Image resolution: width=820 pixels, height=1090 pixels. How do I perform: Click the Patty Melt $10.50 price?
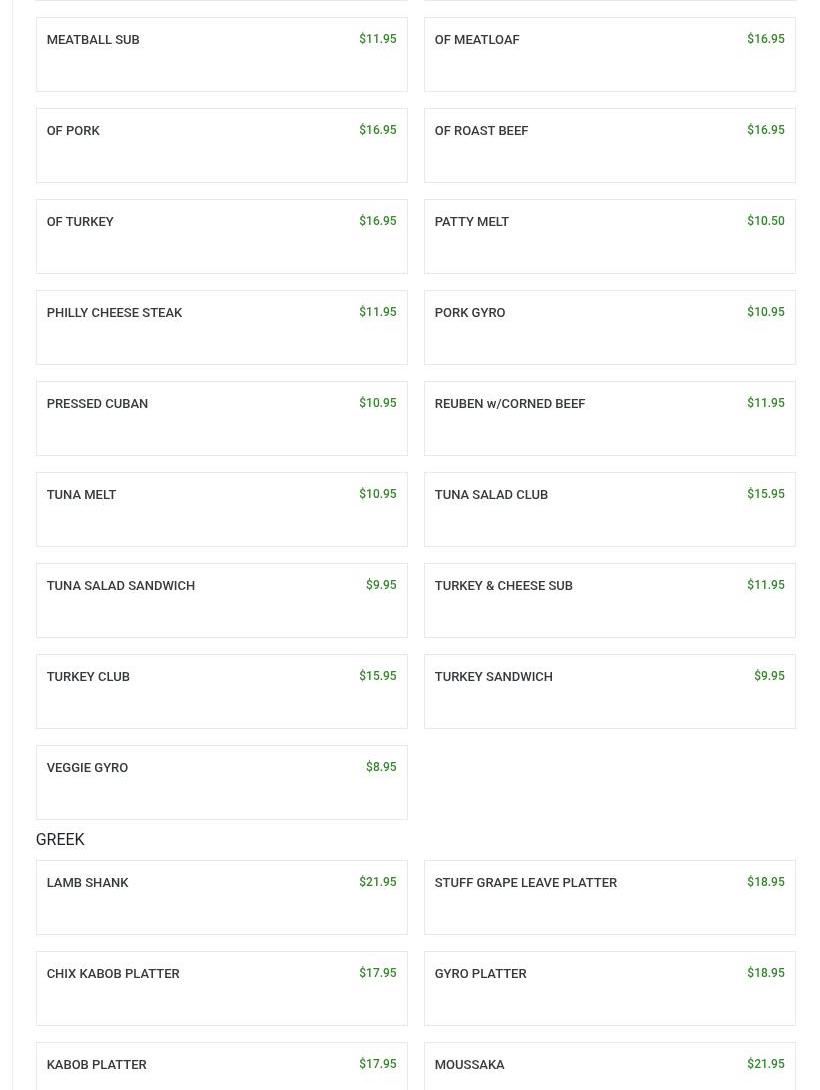coord(766,221)
